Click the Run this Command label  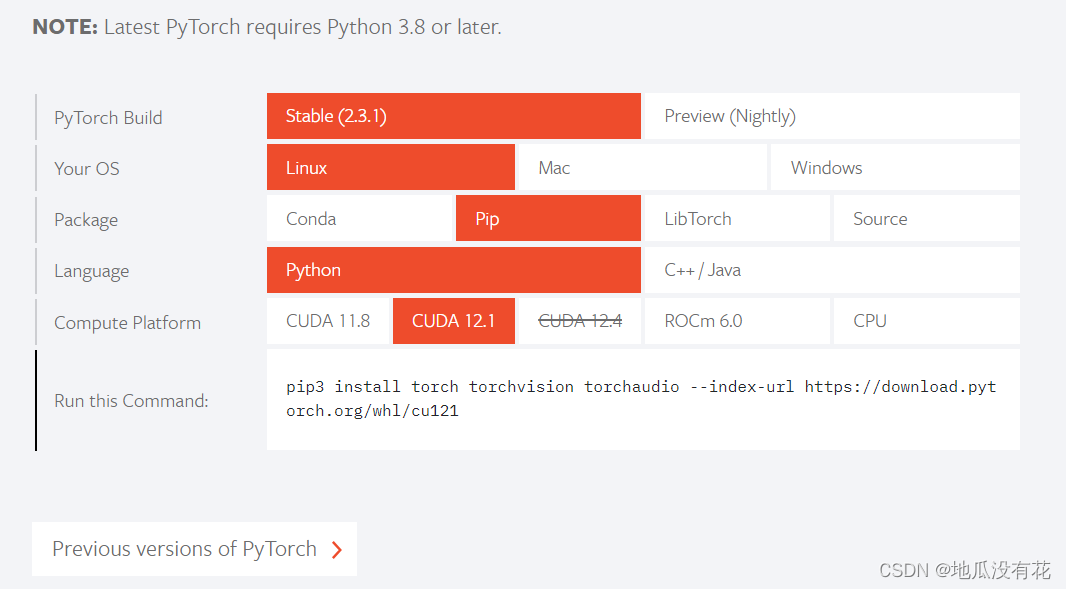tap(131, 401)
